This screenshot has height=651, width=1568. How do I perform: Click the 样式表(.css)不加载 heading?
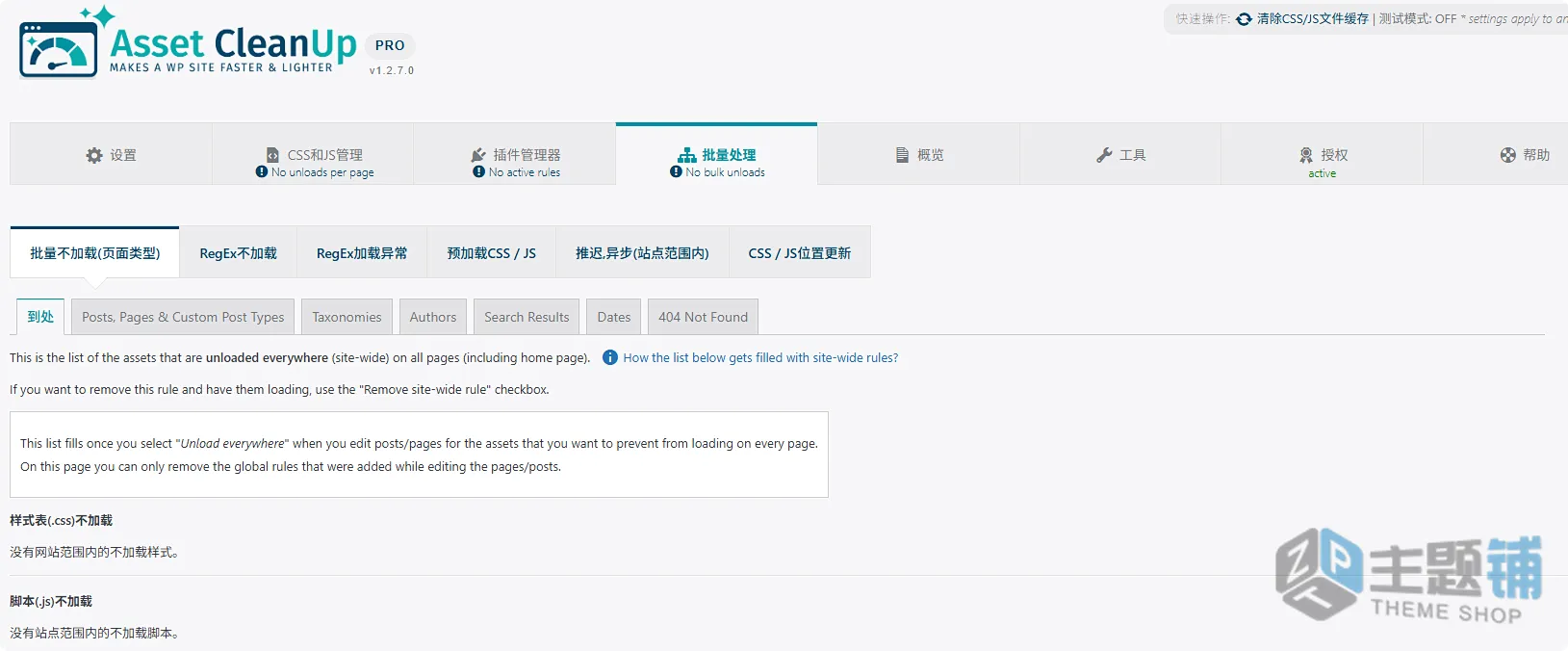[62, 520]
